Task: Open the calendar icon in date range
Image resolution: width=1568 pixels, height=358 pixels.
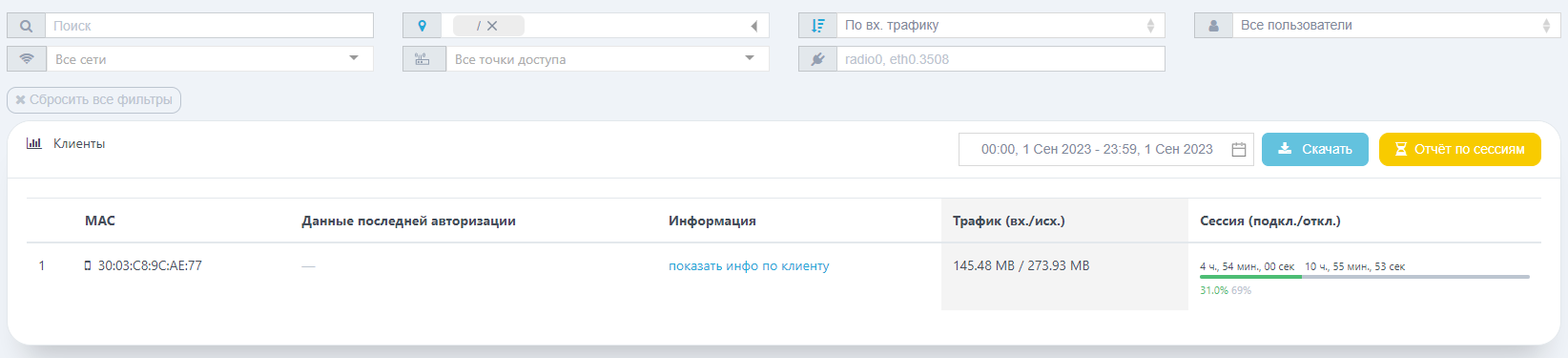Action: pos(1238,150)
